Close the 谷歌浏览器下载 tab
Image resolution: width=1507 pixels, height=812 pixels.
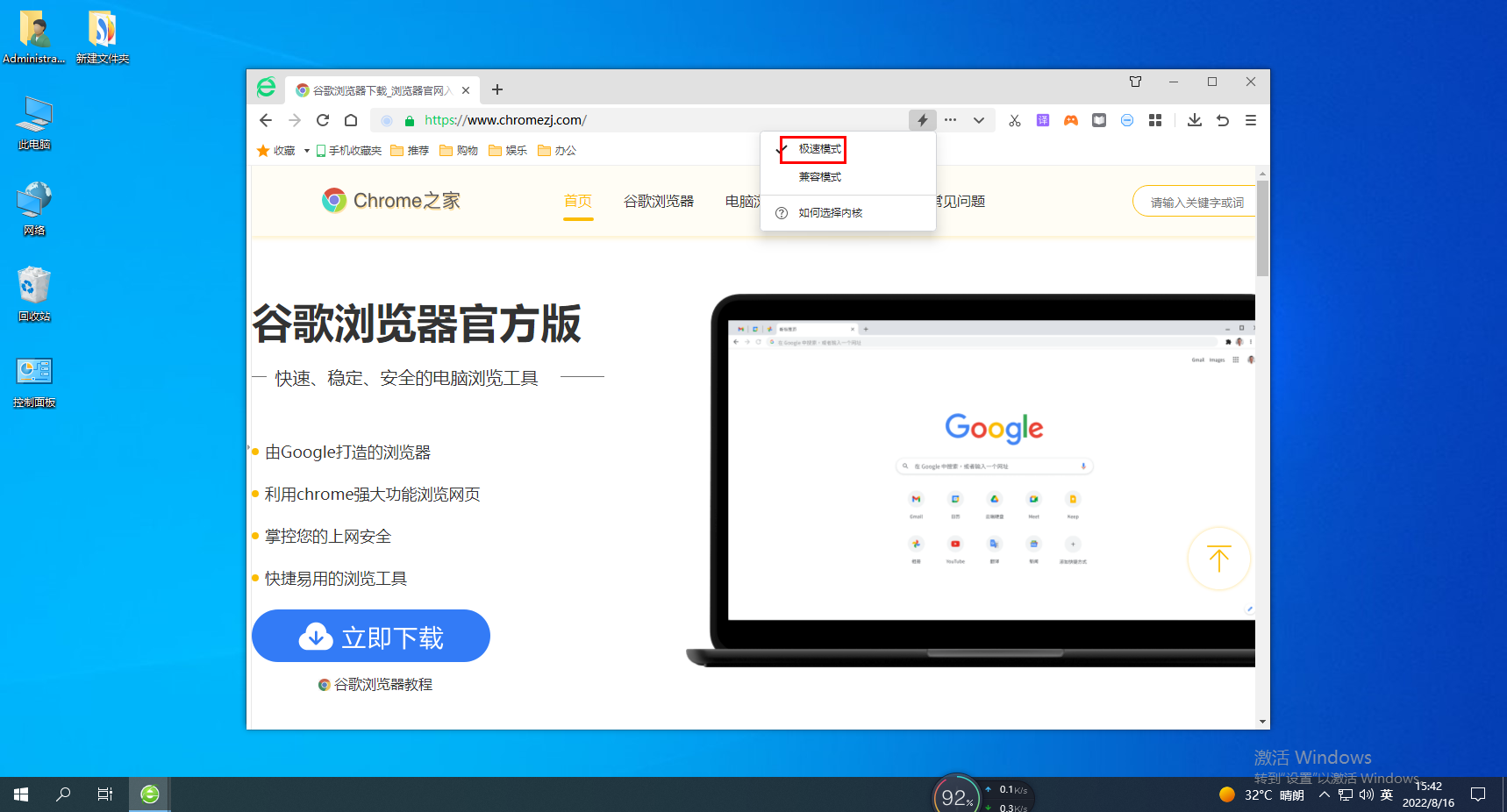(466, 90)
